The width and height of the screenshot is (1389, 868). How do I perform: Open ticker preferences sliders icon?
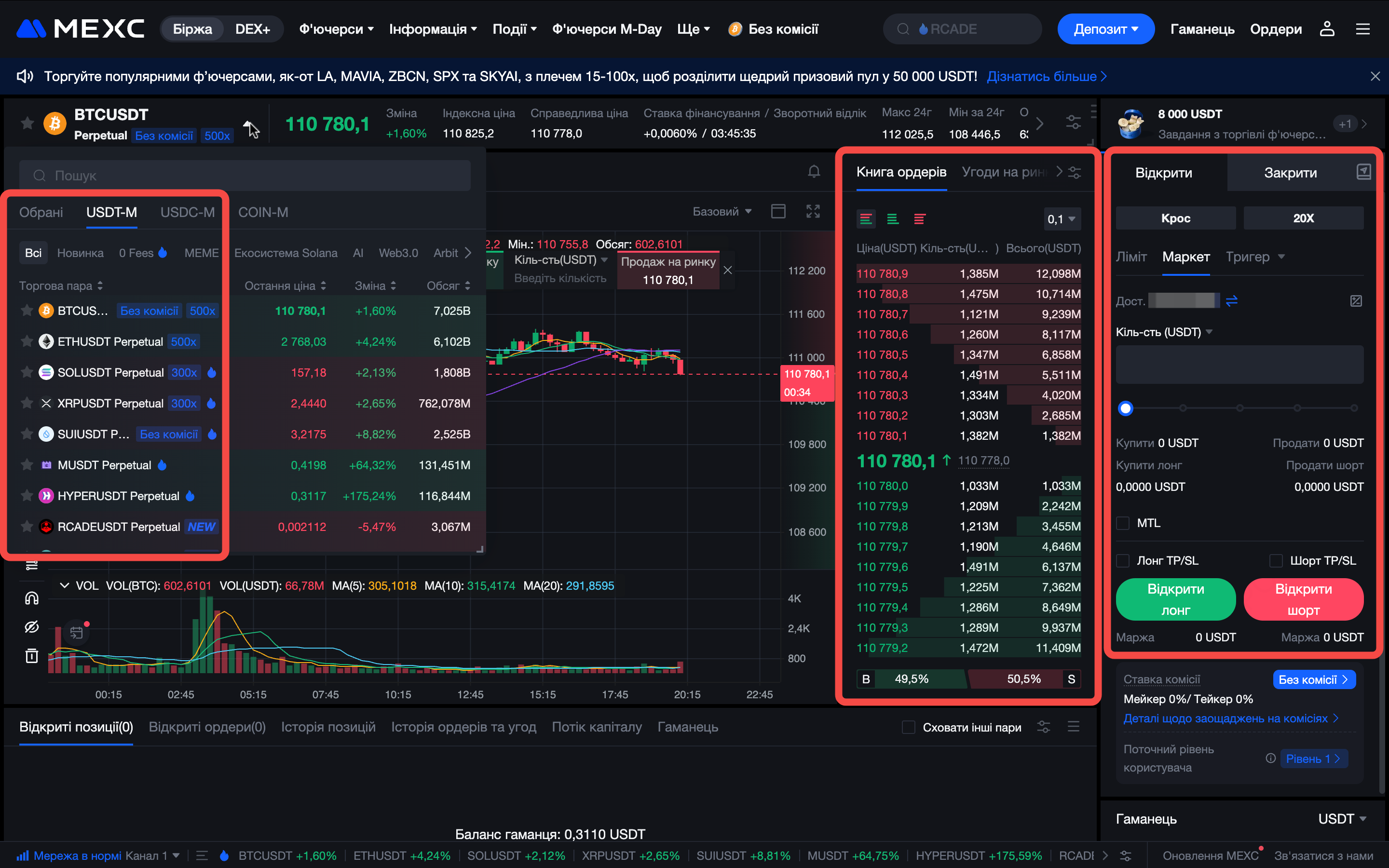[x=1073, y=122]
